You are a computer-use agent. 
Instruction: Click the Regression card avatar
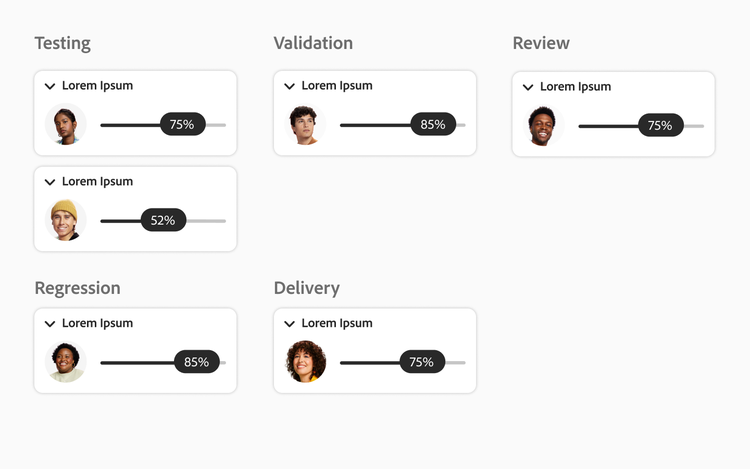[x=66, y=362]
